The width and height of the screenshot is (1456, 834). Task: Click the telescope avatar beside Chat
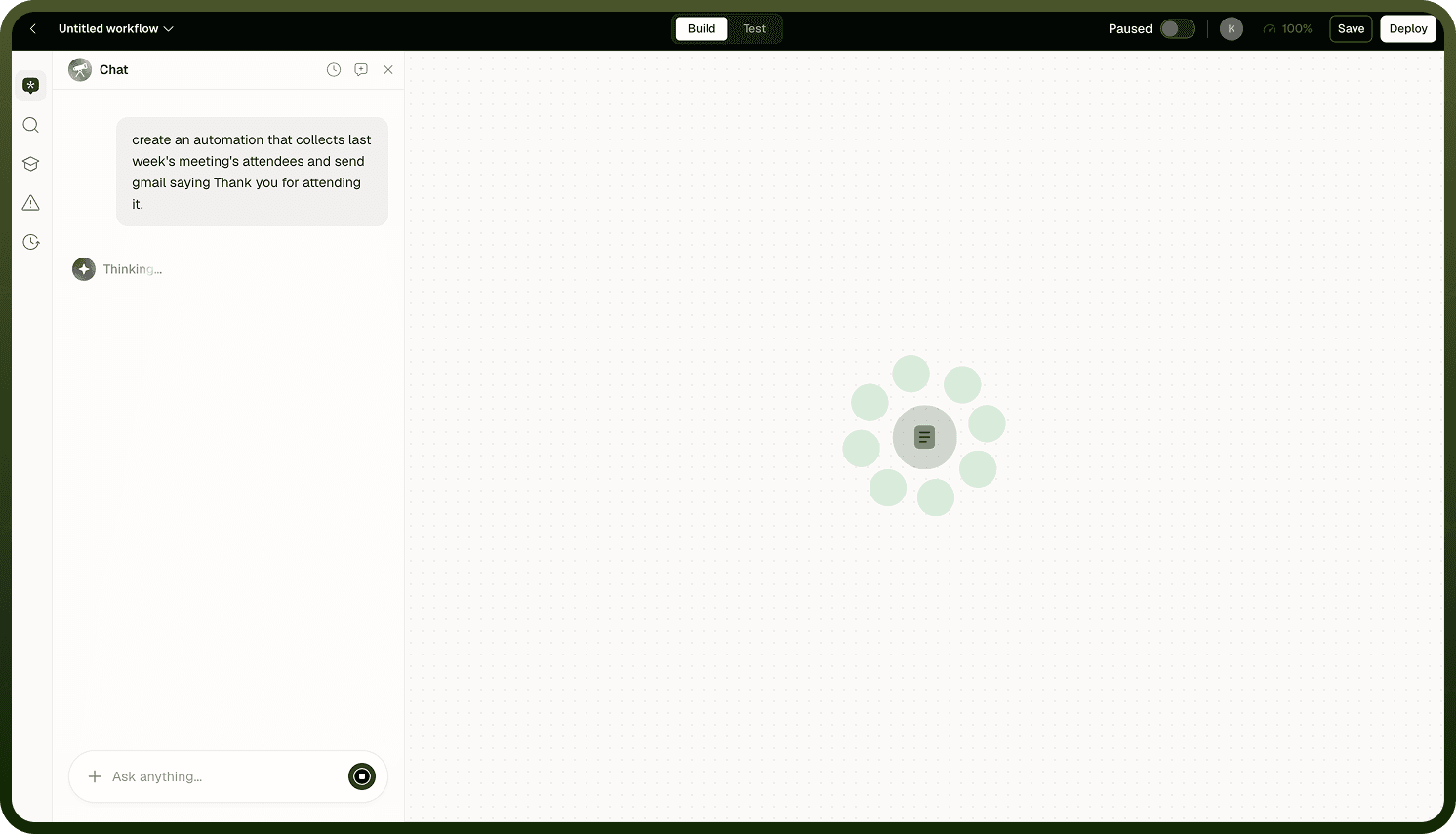pyautogui.click(x=80, y=70)
